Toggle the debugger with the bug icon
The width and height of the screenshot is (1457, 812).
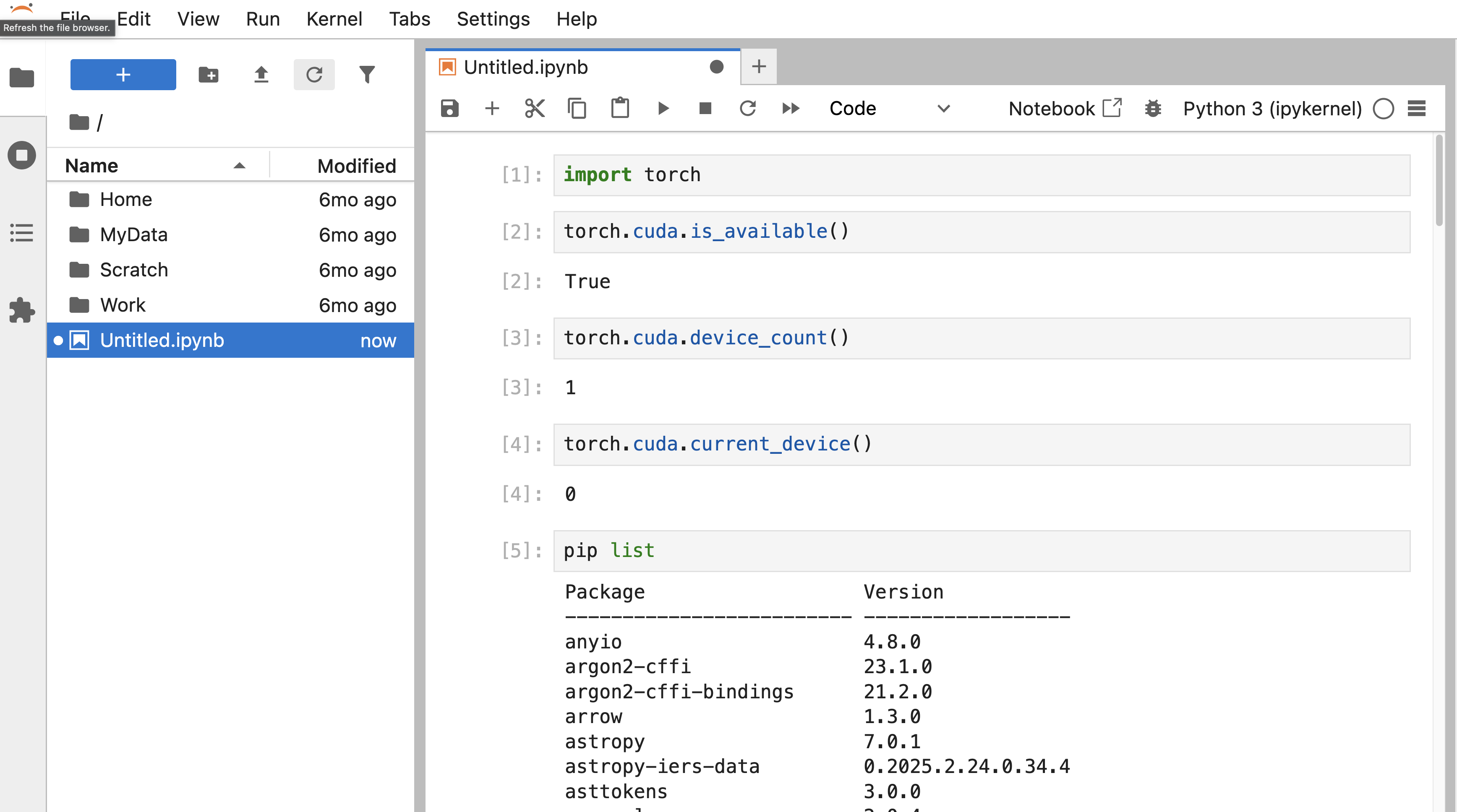pyautogui.click(x=1153, y=108)
